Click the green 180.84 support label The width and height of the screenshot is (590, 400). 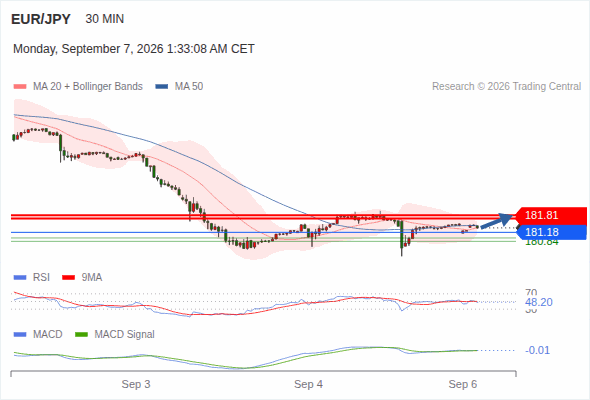click(x=542, y=242)
